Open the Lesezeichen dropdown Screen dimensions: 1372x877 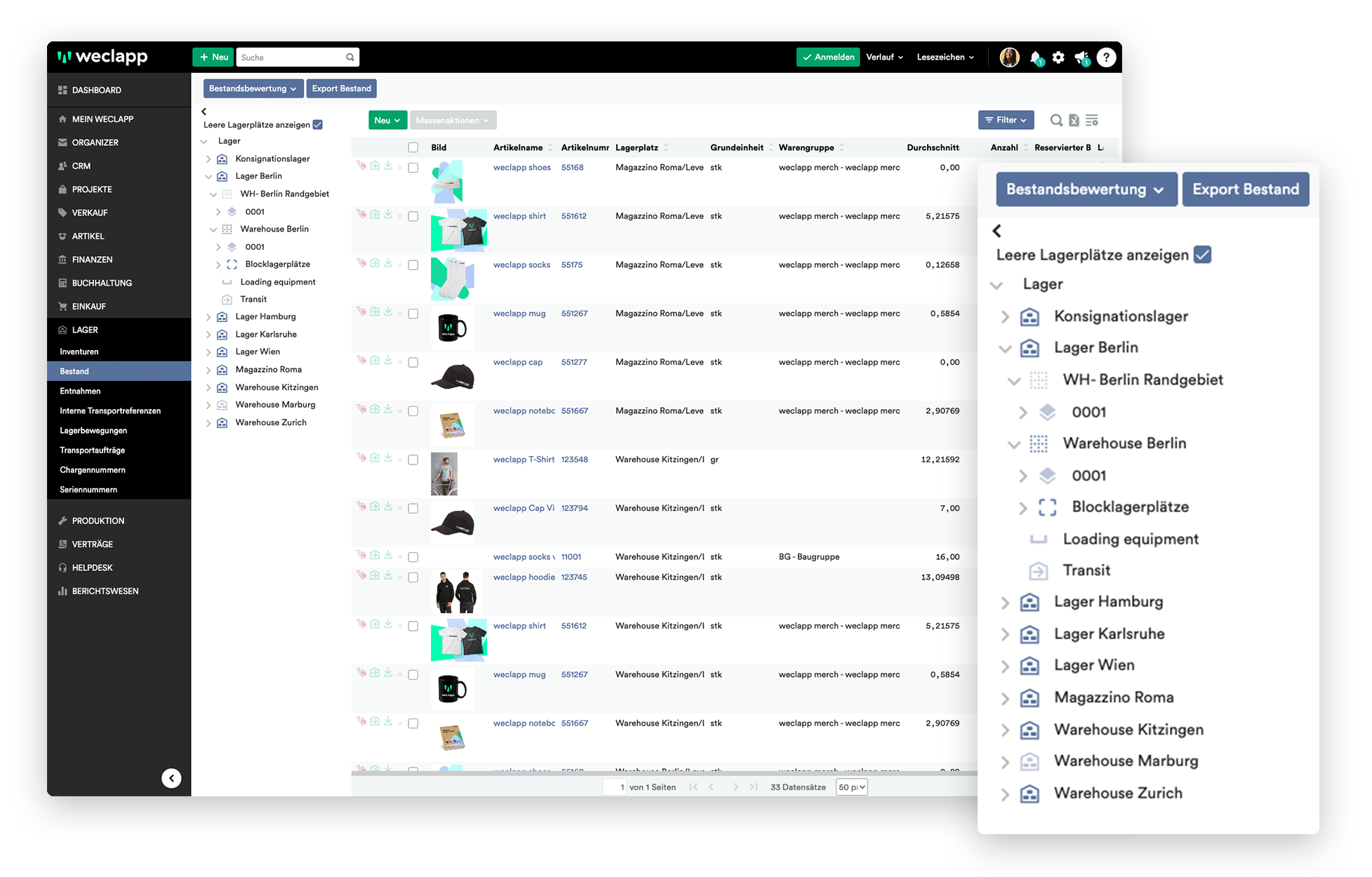click(x=945, y=58)
